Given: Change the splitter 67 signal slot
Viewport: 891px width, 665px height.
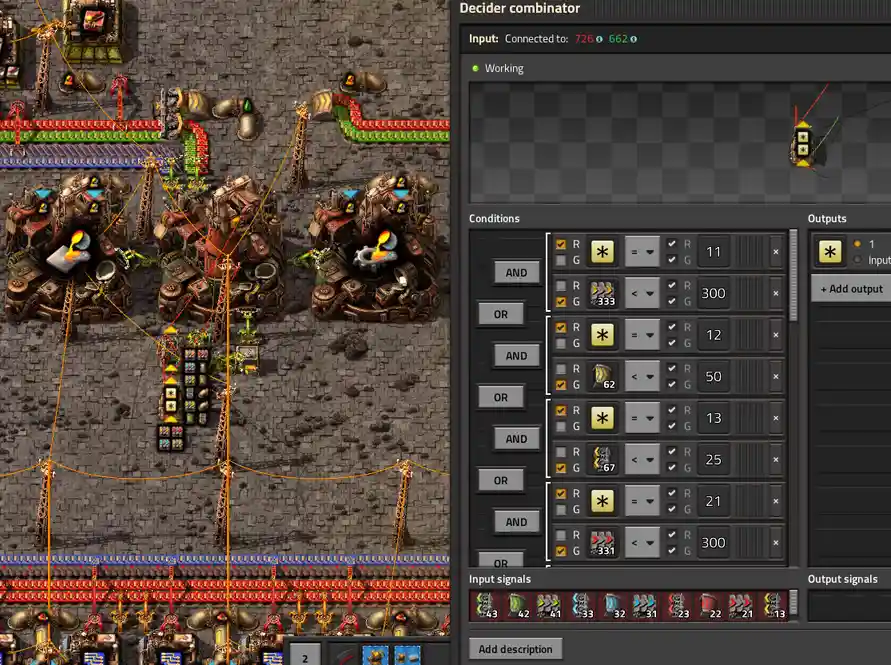Looking at the screenshot, I should click(602, 459).
